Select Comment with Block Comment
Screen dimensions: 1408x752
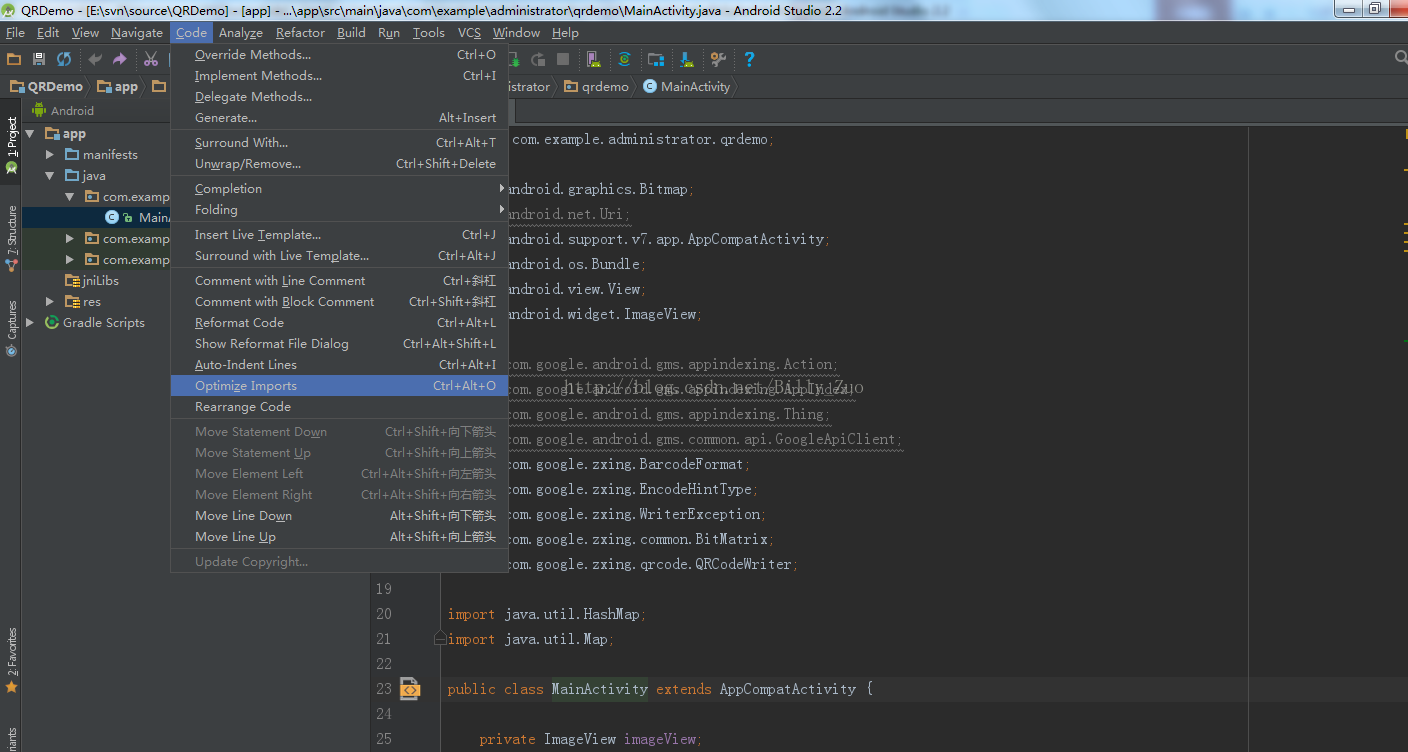pyautogui.click(x=339, y=301)
